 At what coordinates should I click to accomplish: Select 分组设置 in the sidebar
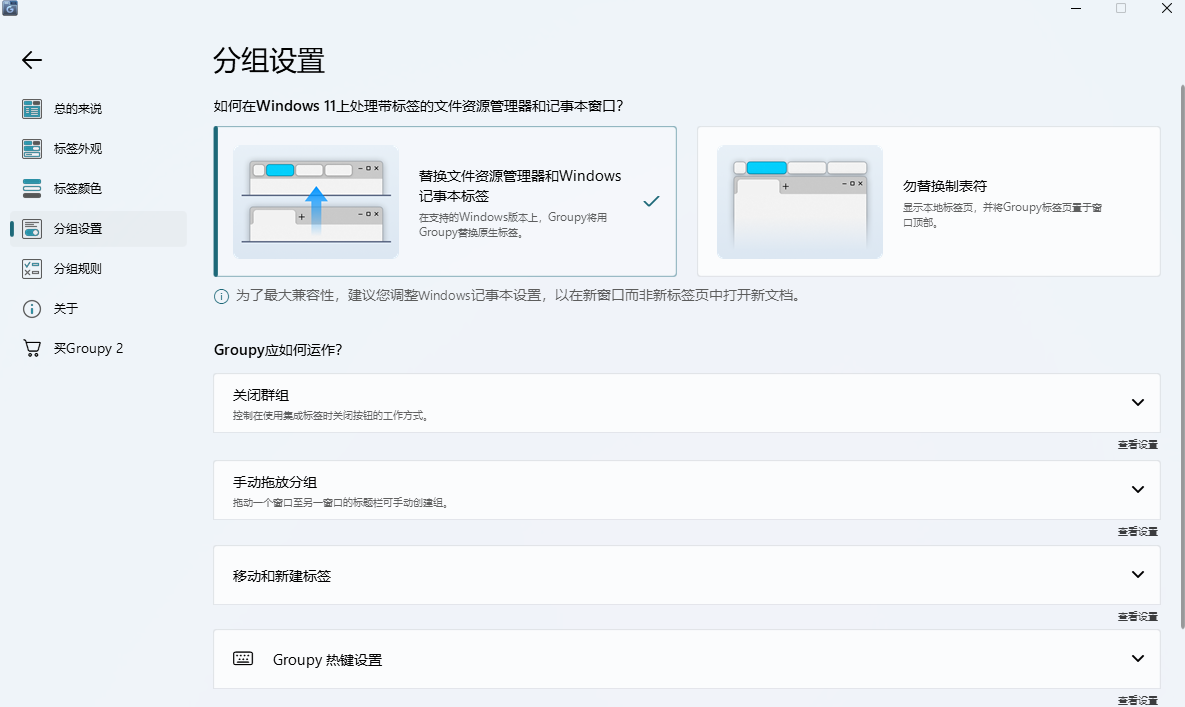[98, 229]
